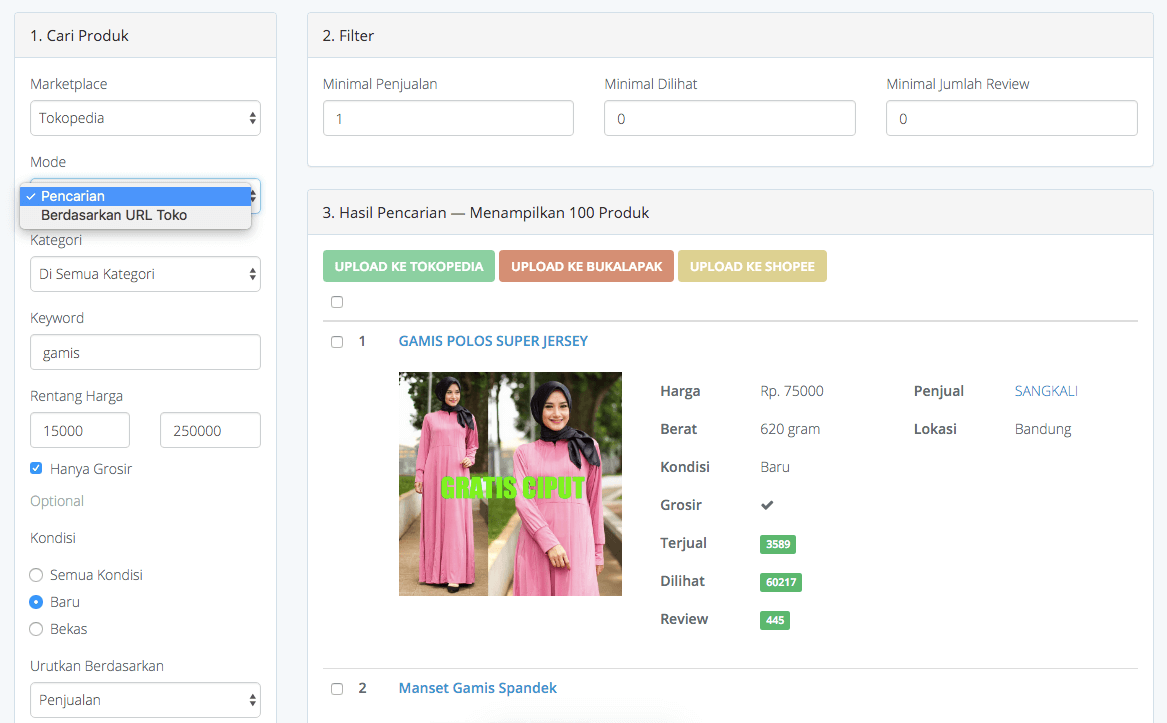Viewport: 1167px width, 723px height.
Task: Open Urutkan Berdasarkan Penjualan dropdown
Action: (x=145, y=700)
